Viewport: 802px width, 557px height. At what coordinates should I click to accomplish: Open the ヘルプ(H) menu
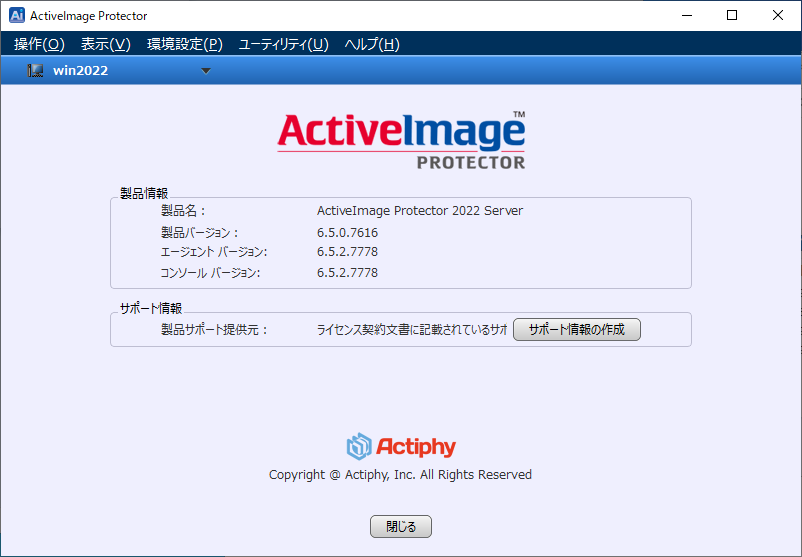372,44
